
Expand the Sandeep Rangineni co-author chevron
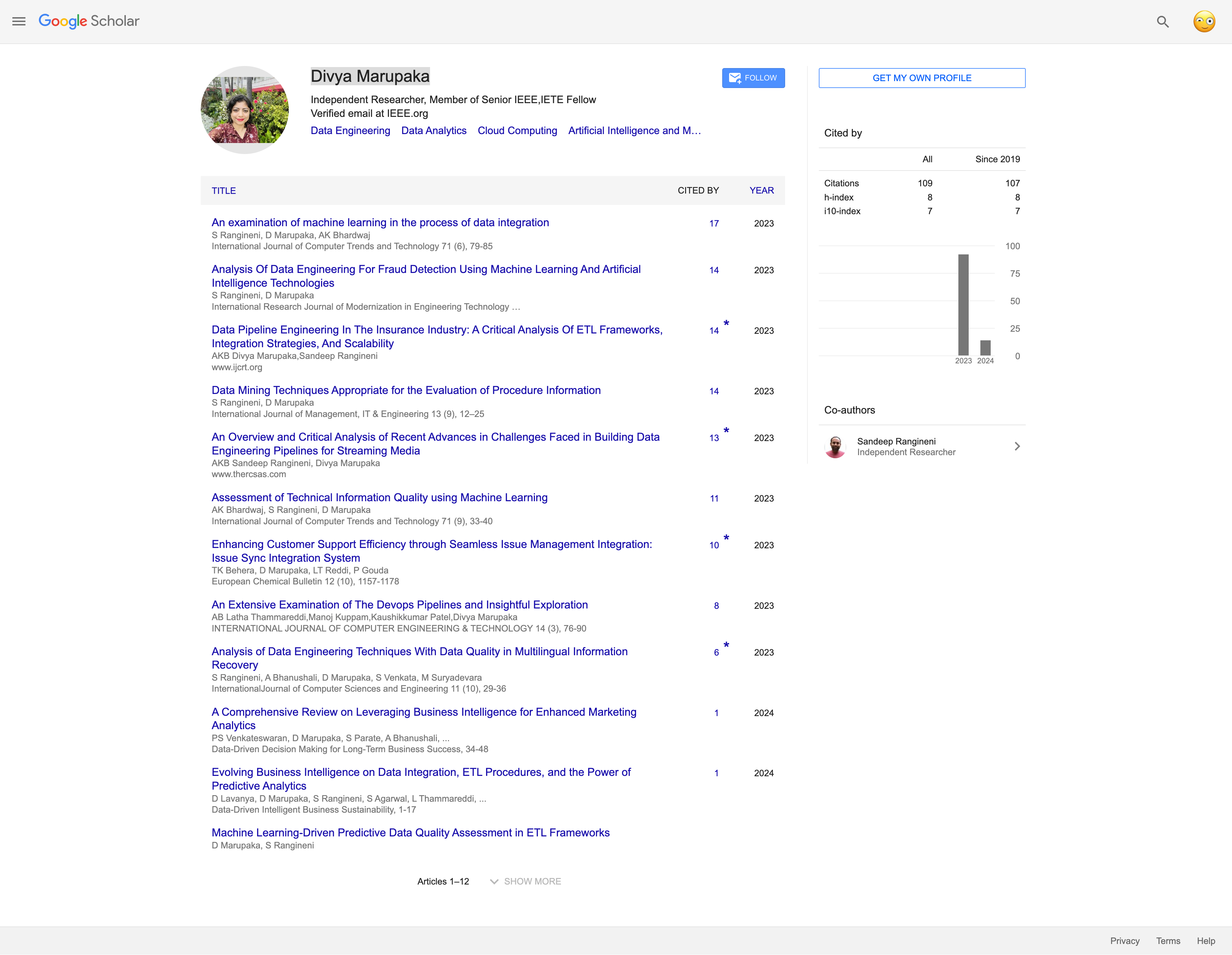tap(1017, 447)
